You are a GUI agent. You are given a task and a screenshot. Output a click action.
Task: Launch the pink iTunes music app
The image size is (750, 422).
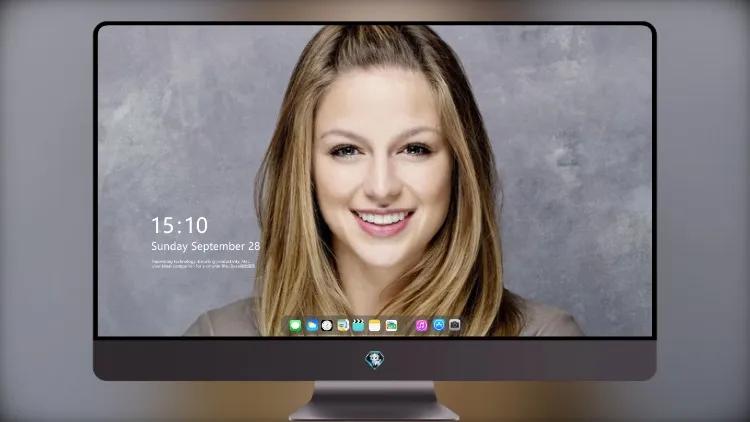tap(421, 326)
